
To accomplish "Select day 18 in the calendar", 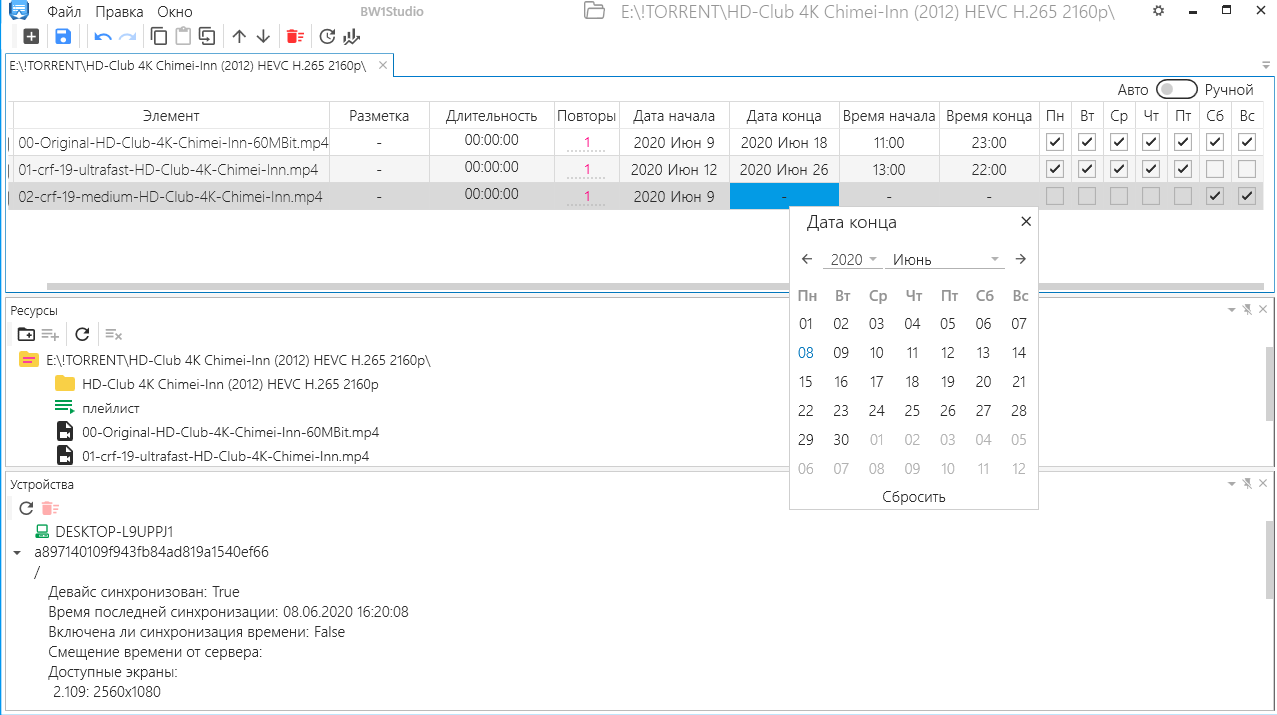I will coord(912,381).
